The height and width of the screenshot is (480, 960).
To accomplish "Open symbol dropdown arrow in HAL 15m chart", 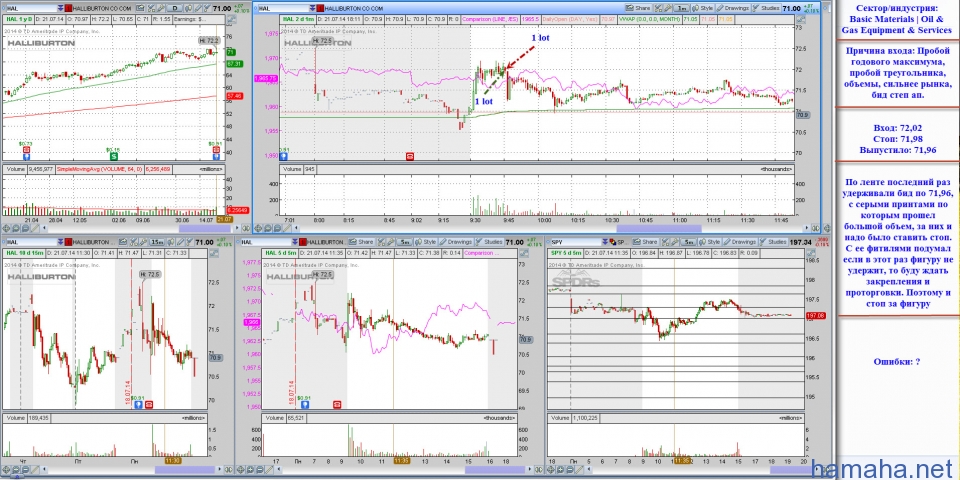I will coord(60,242).
